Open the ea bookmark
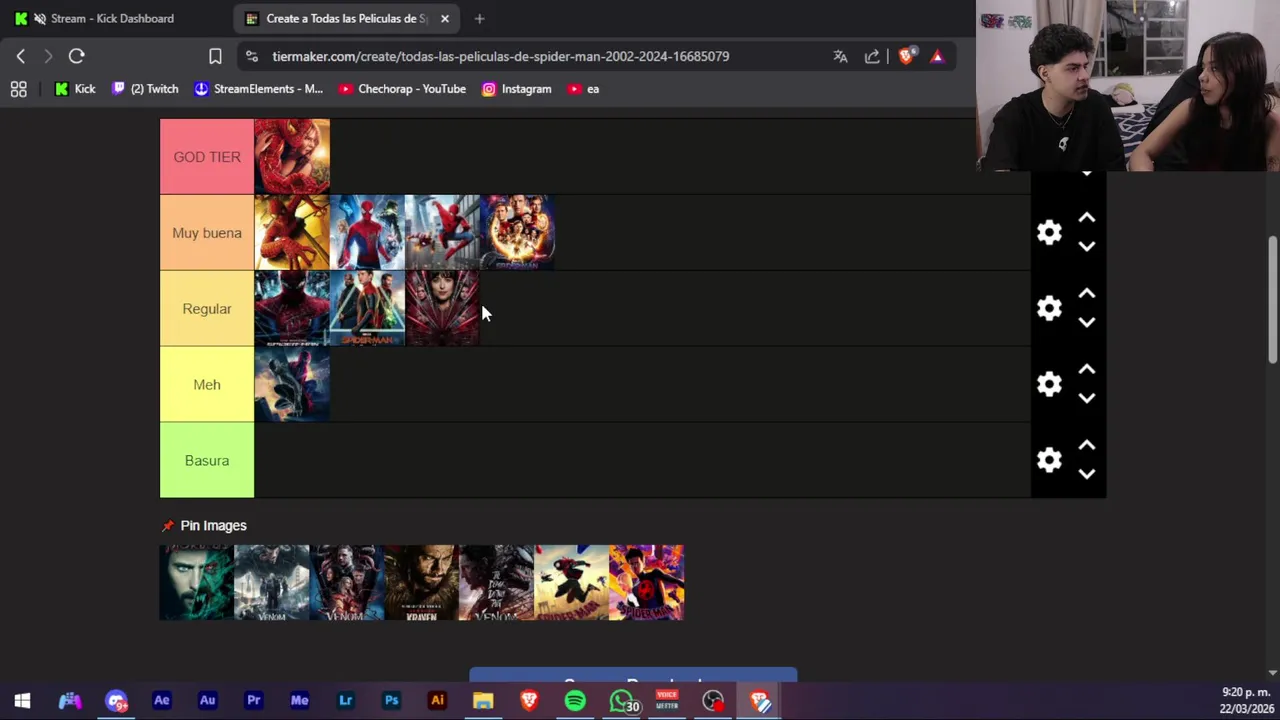 583,89
